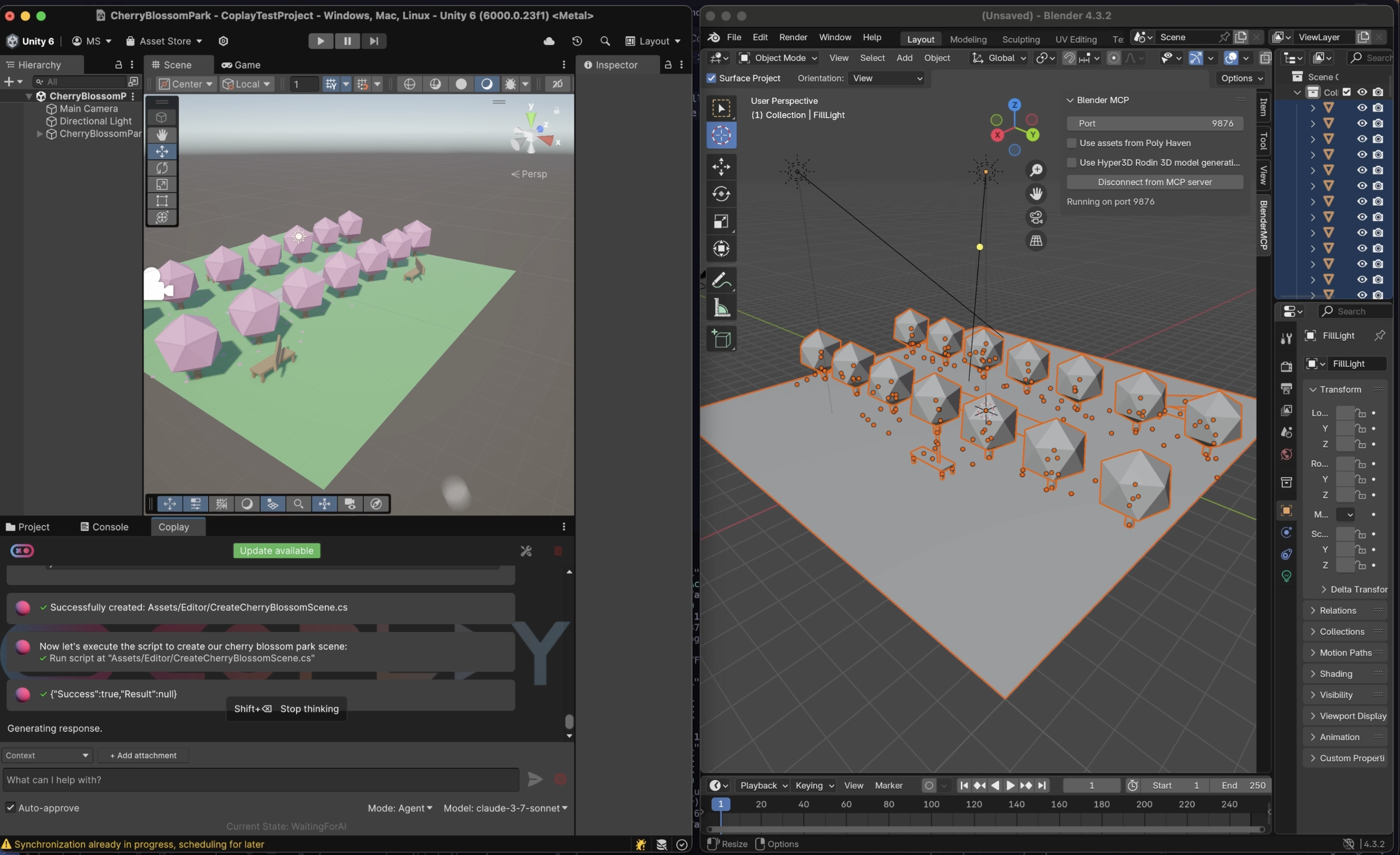The height and width of the screenshot is (855, 1400).
Task: Click the Blender Scale tool
Action: point(721,221)
